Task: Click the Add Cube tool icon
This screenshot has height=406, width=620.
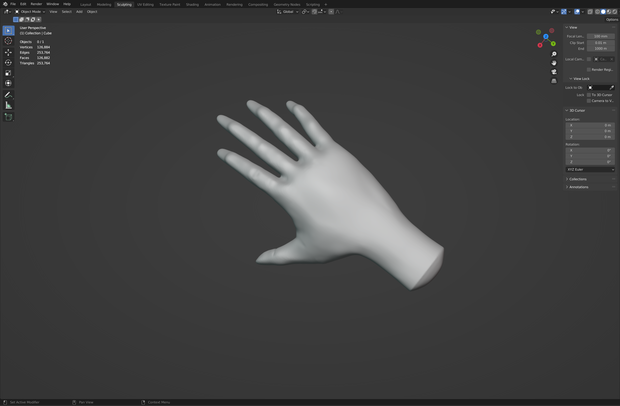Action: [8, 117]
